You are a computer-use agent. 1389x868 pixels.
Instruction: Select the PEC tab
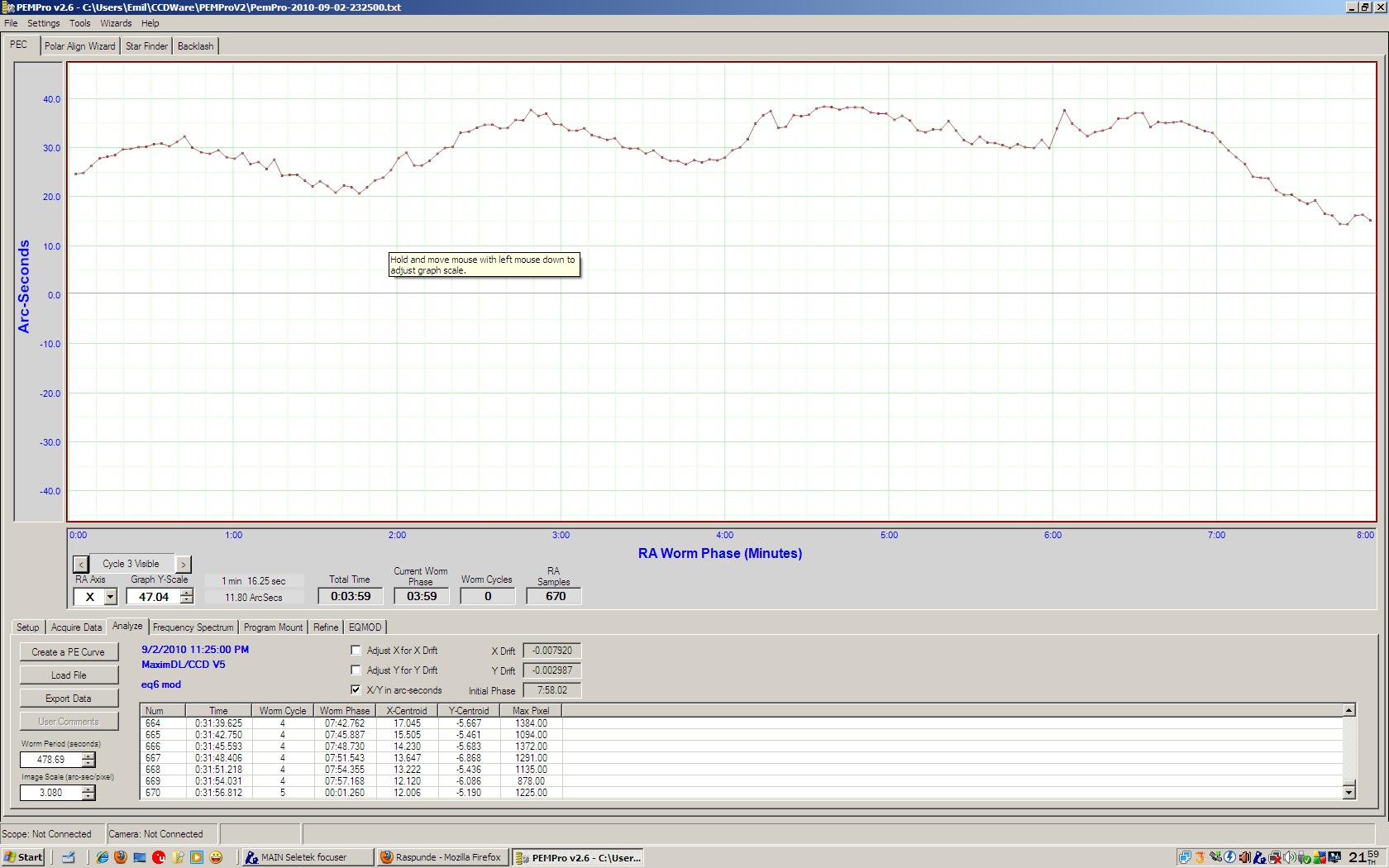coord(19,45)
